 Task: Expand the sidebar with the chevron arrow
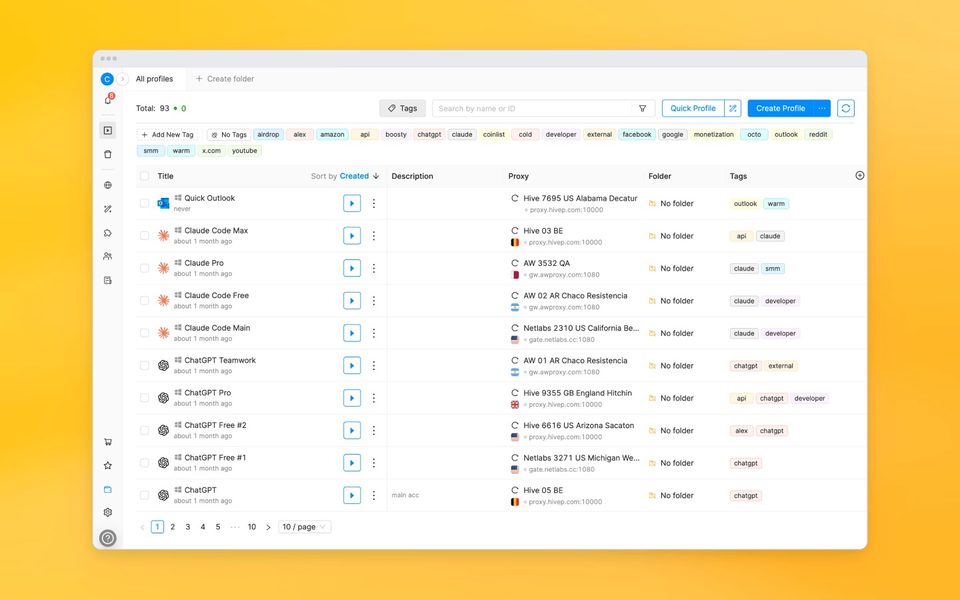122,79
